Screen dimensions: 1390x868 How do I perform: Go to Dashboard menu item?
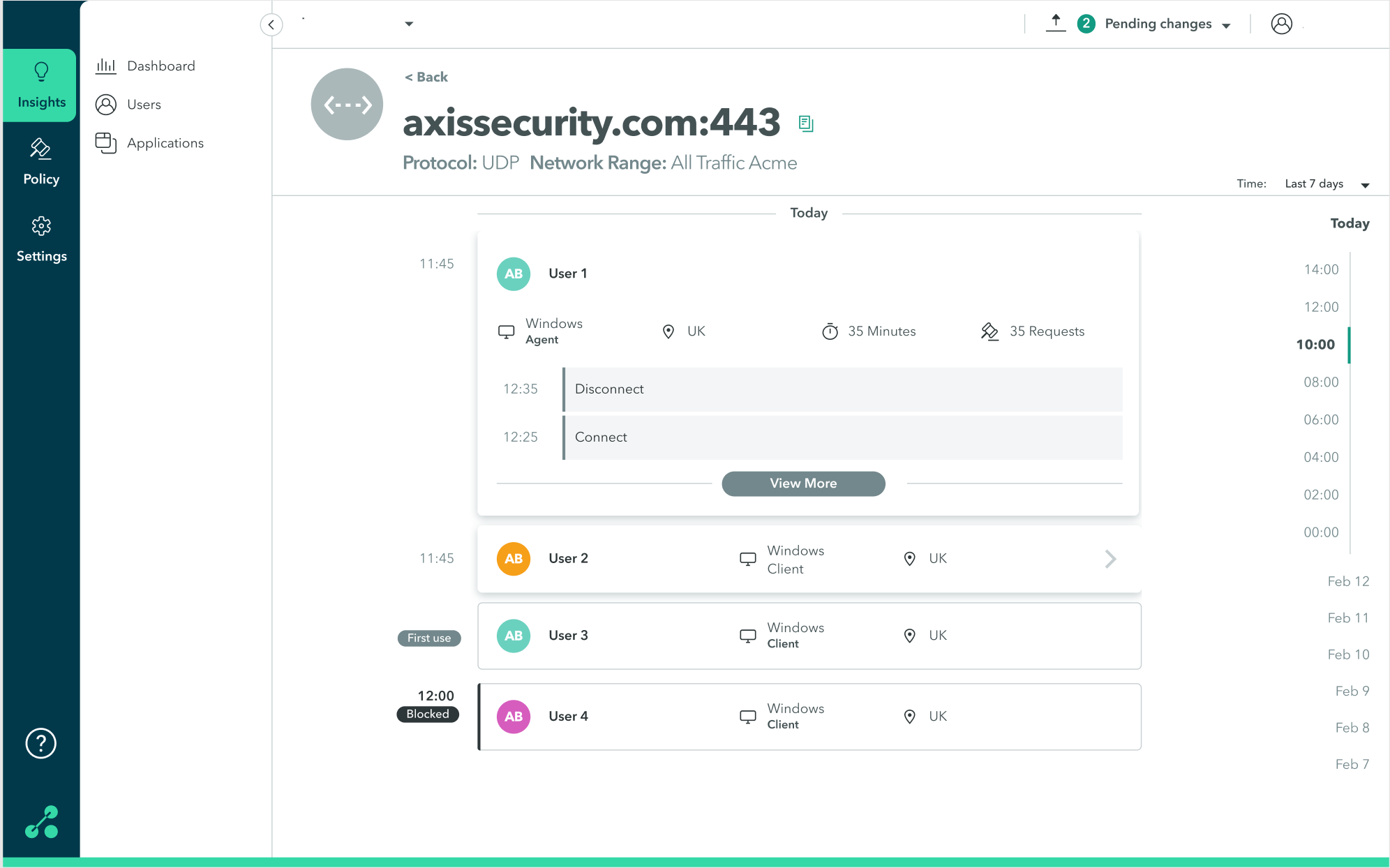click(x=160, y=66)
